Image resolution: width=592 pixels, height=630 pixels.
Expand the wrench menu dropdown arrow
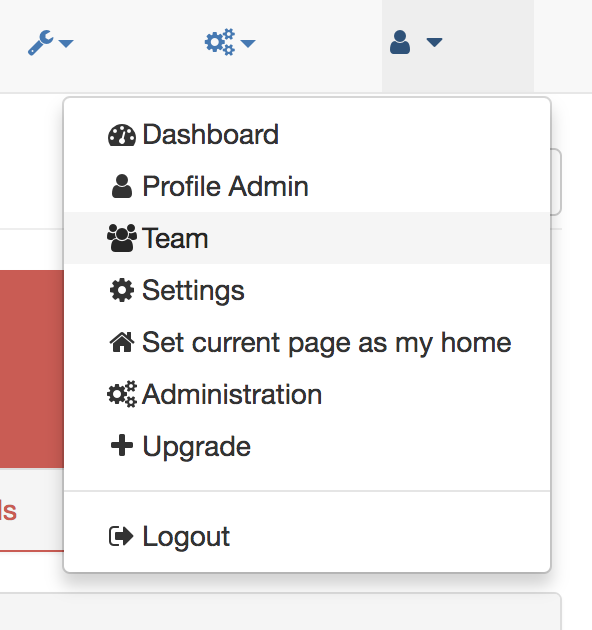click(66, 43)
